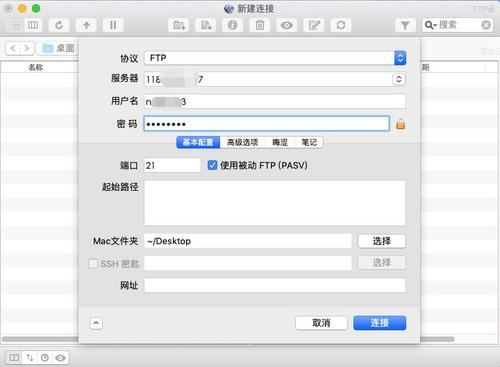
Task: Click transfers arrows icon in bottom bar
Action: (30, 358)
